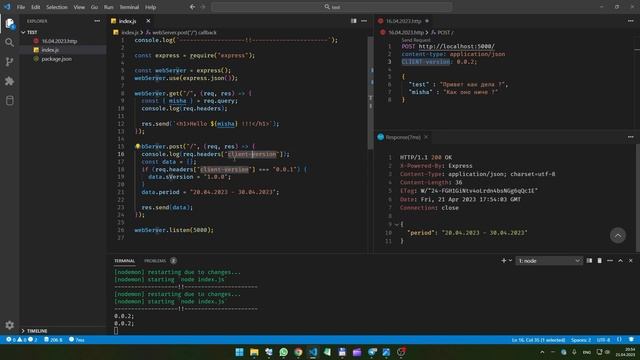This screenshot has width=640, height=360.
Task: Open Manage settings gear
Action: coord(9,325)
